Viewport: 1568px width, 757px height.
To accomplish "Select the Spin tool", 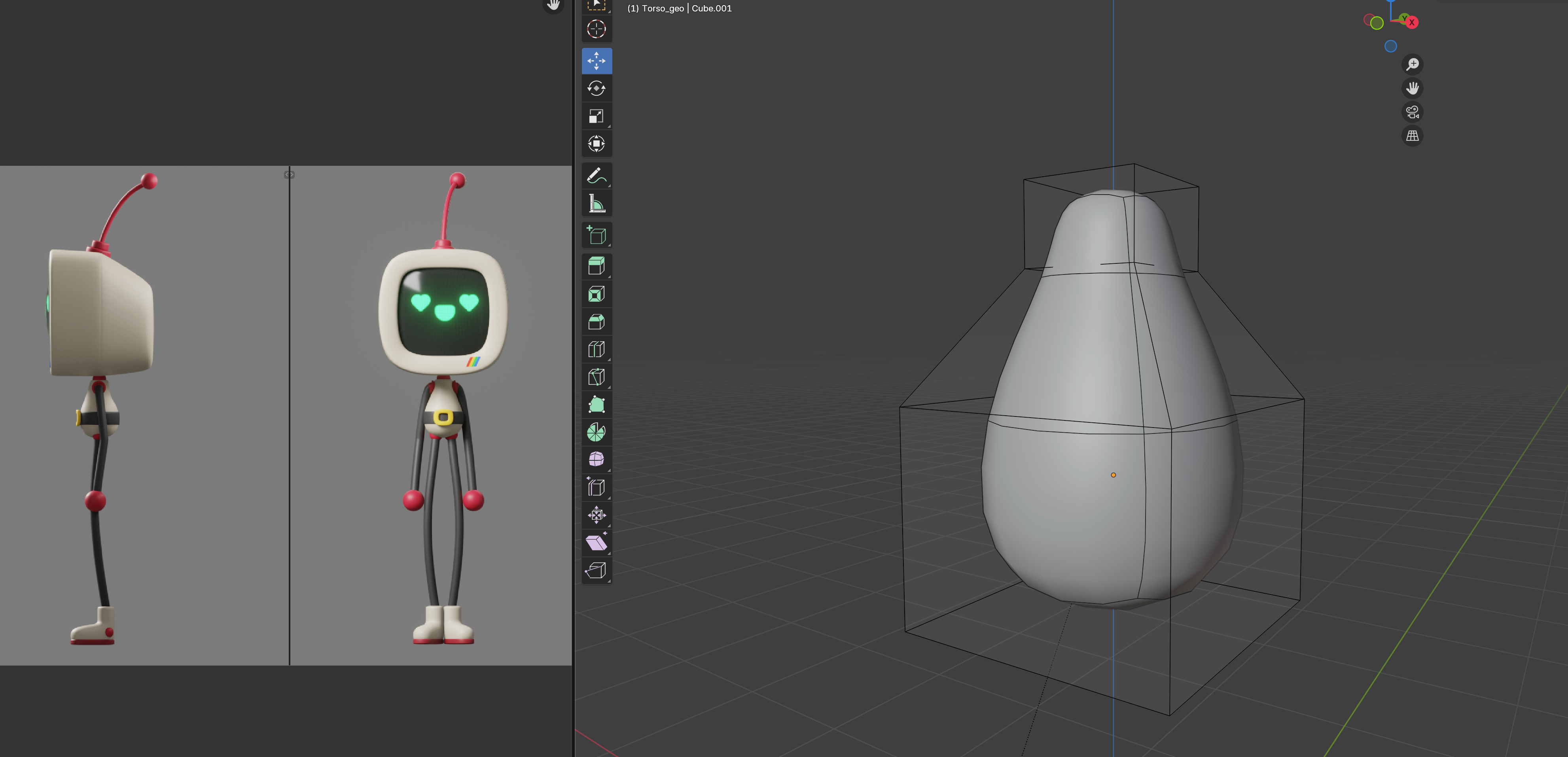I will [596, 433].
